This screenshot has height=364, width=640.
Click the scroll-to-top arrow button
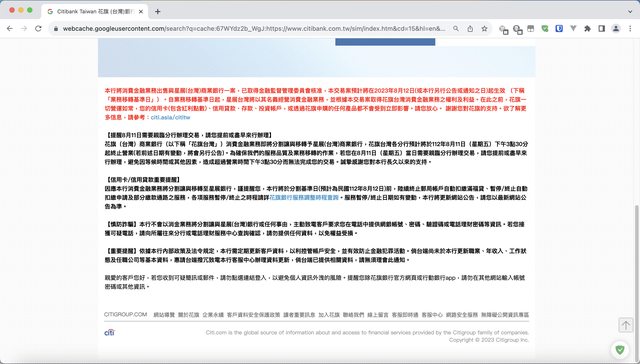(x=625, y=325)
